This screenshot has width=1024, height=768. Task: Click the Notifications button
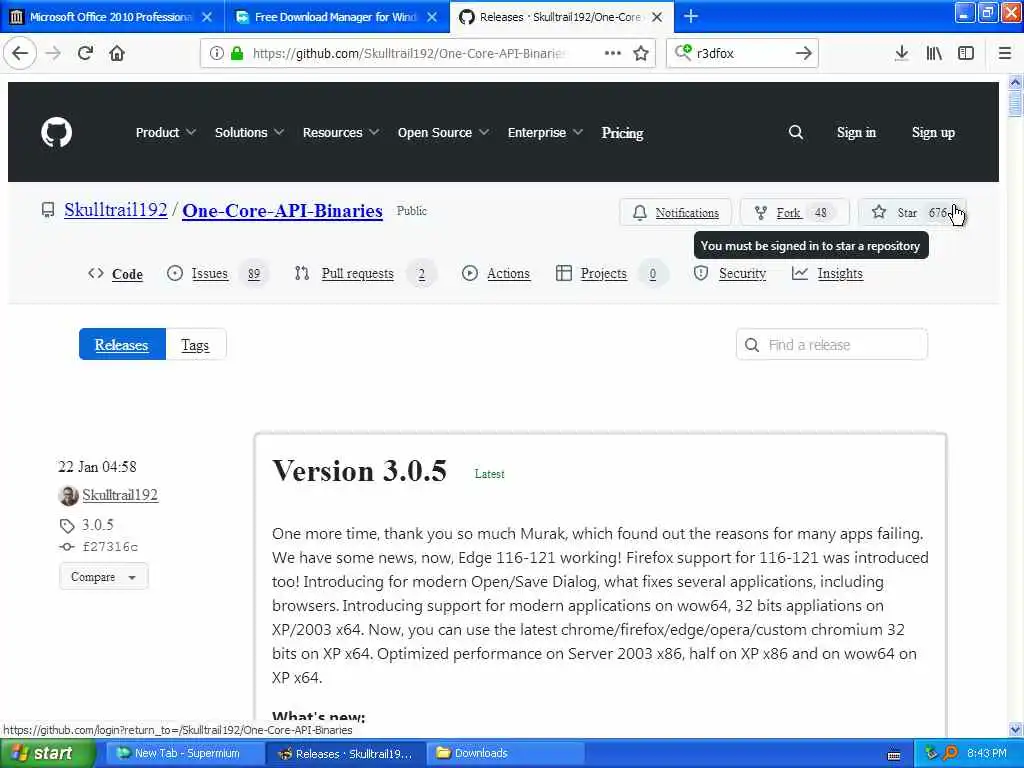click(675, 213)
